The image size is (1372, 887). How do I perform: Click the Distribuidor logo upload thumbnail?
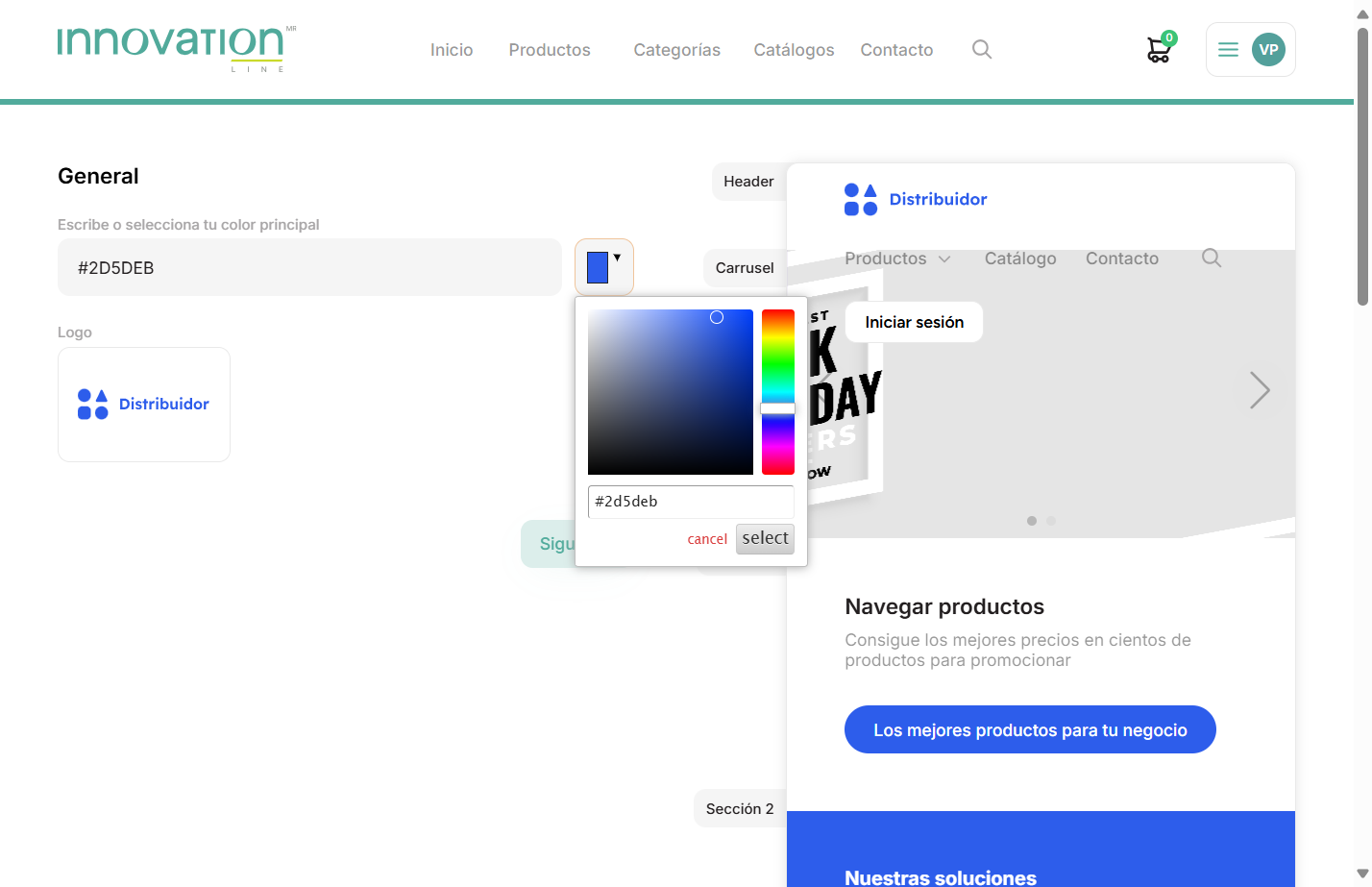tap(144, 405)
